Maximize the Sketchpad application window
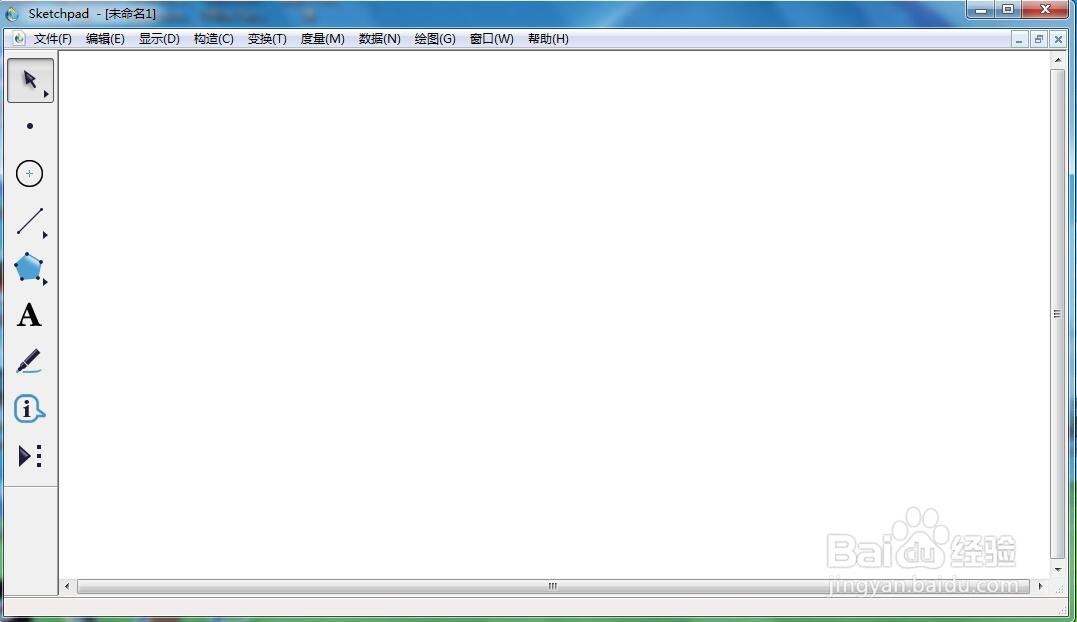 pyautogui.click(x=1008, y=10)
